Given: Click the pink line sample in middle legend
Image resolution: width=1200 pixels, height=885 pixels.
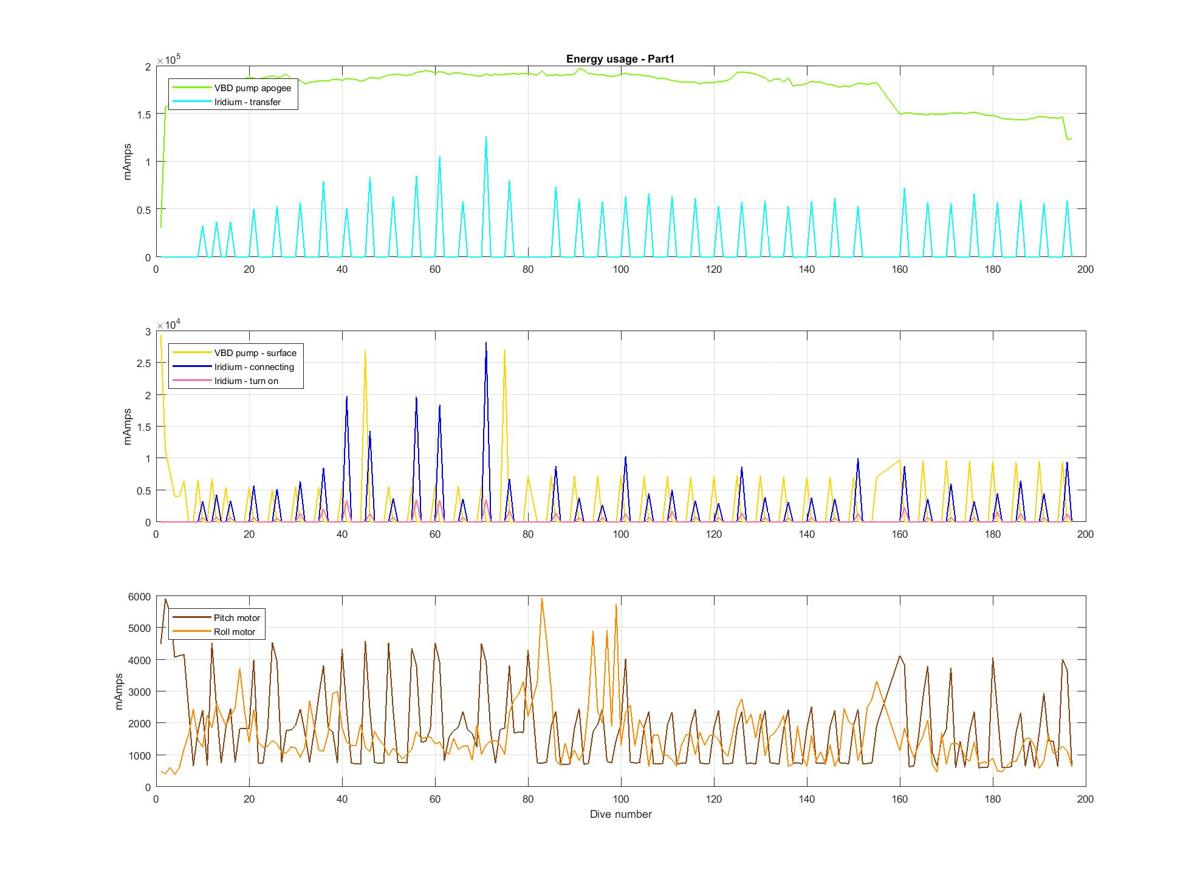Looking at the screenshot, I should click(192, 381).
